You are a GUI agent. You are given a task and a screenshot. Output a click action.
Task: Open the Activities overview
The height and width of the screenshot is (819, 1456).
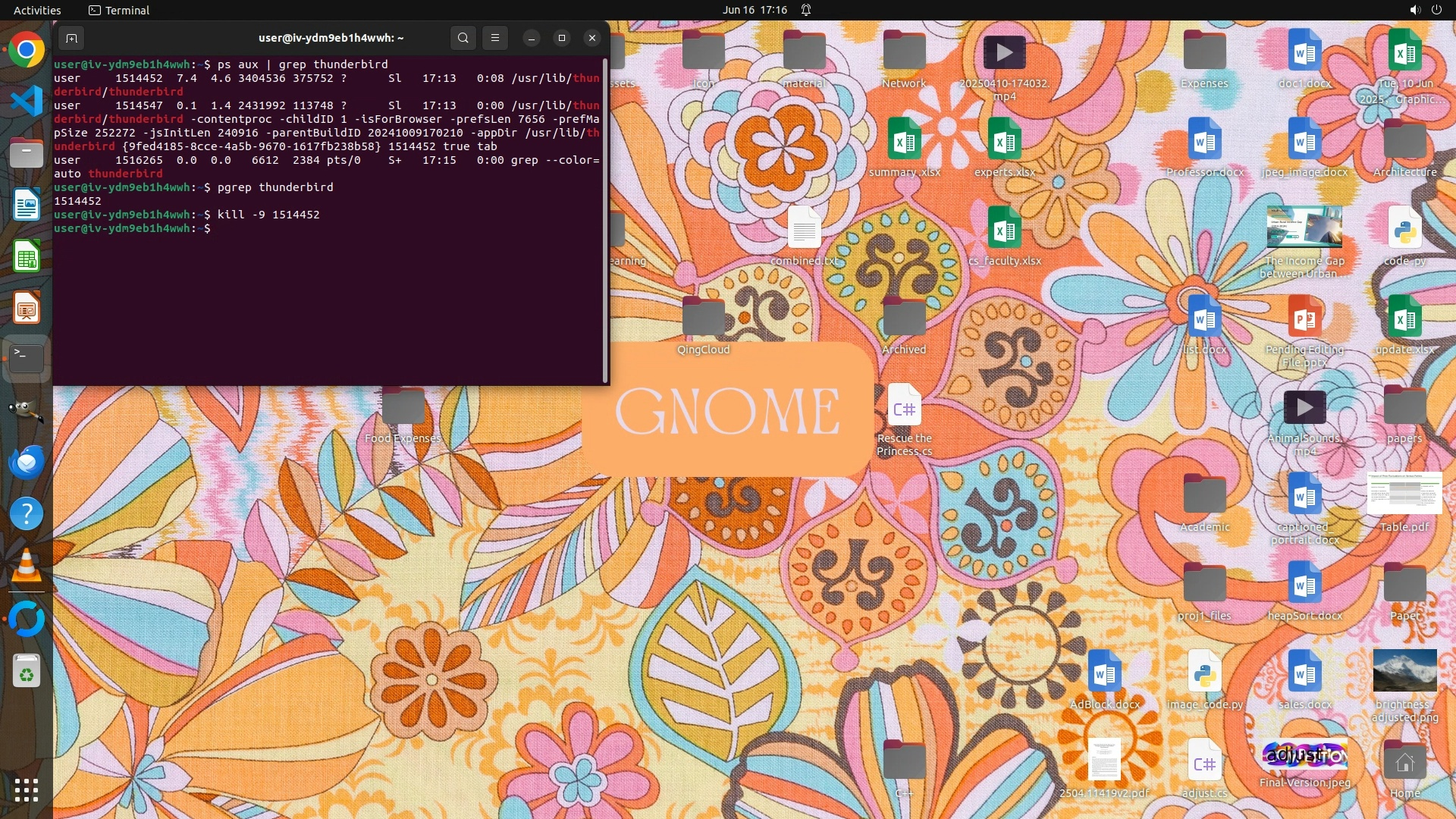[37, 10]
